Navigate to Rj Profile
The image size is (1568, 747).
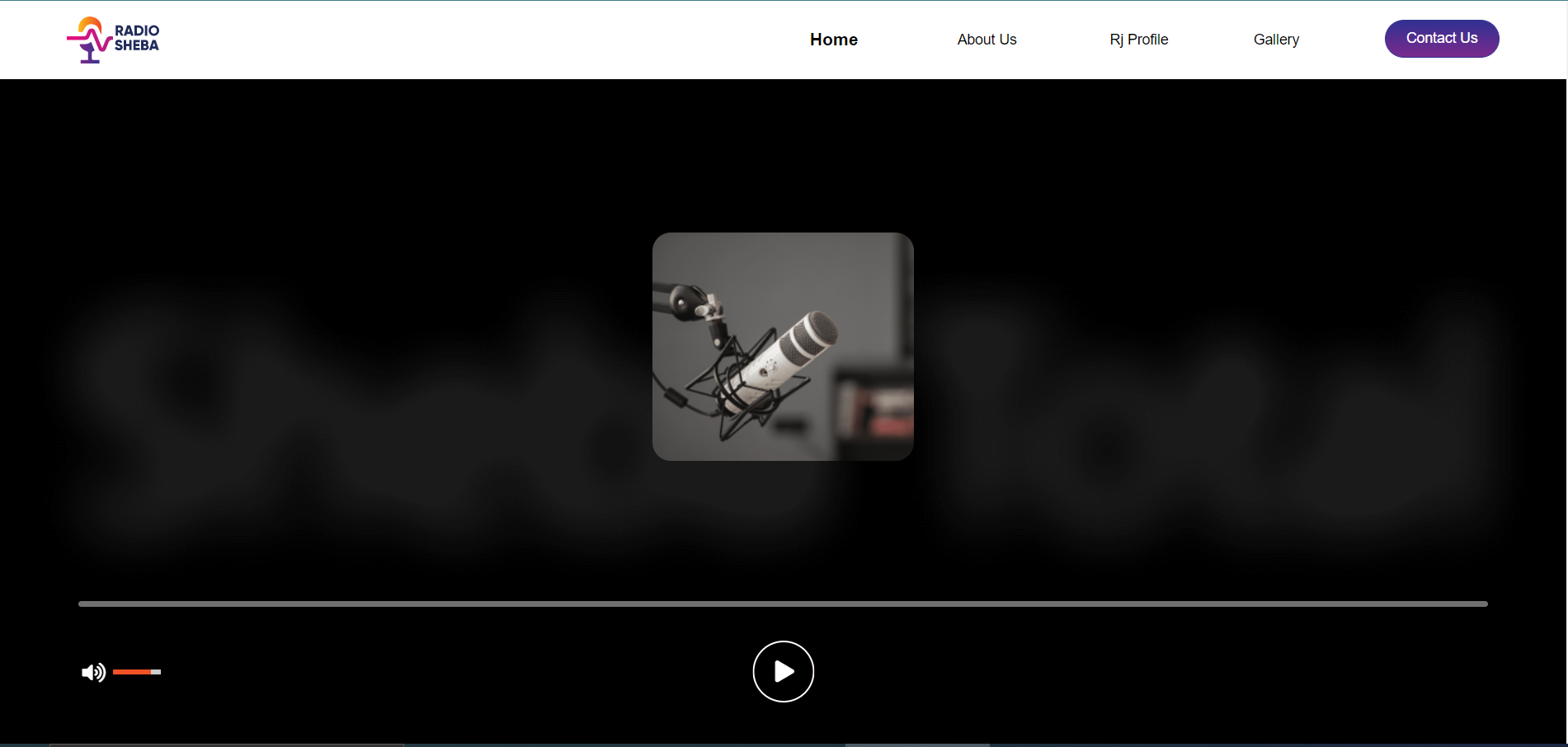coord(1138,40)
